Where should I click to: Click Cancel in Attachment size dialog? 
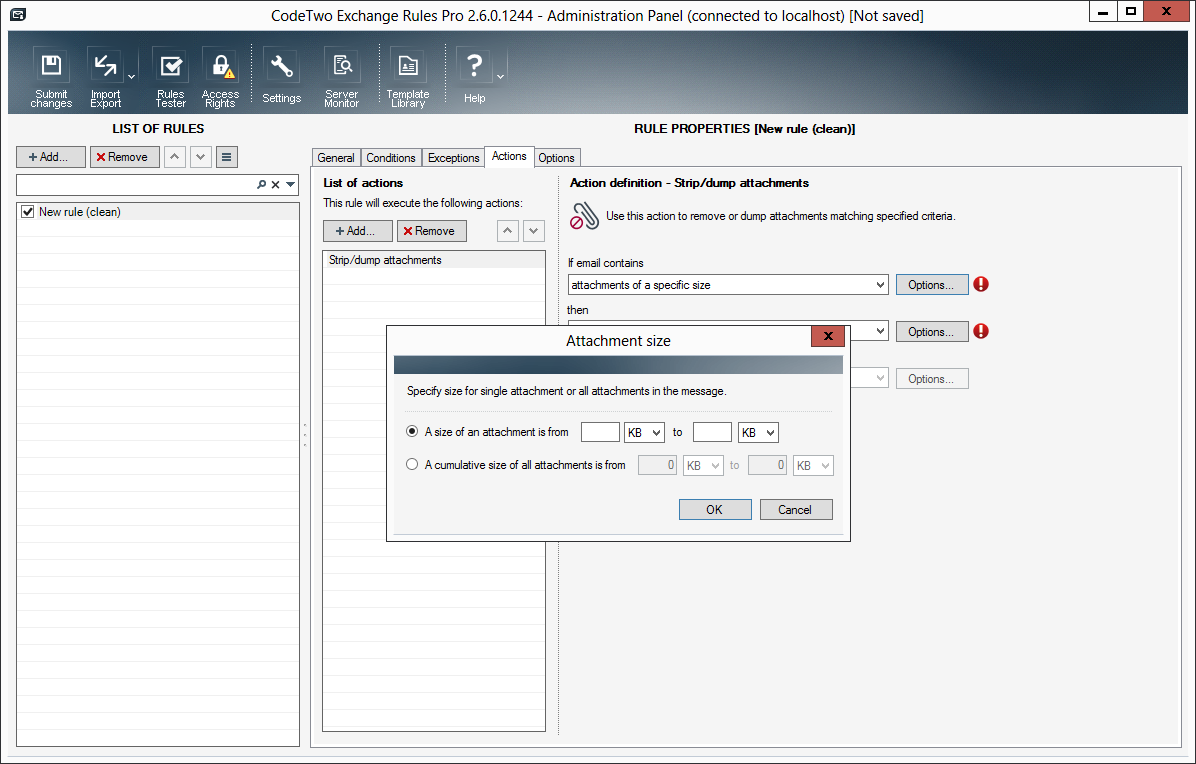[795, 510]
